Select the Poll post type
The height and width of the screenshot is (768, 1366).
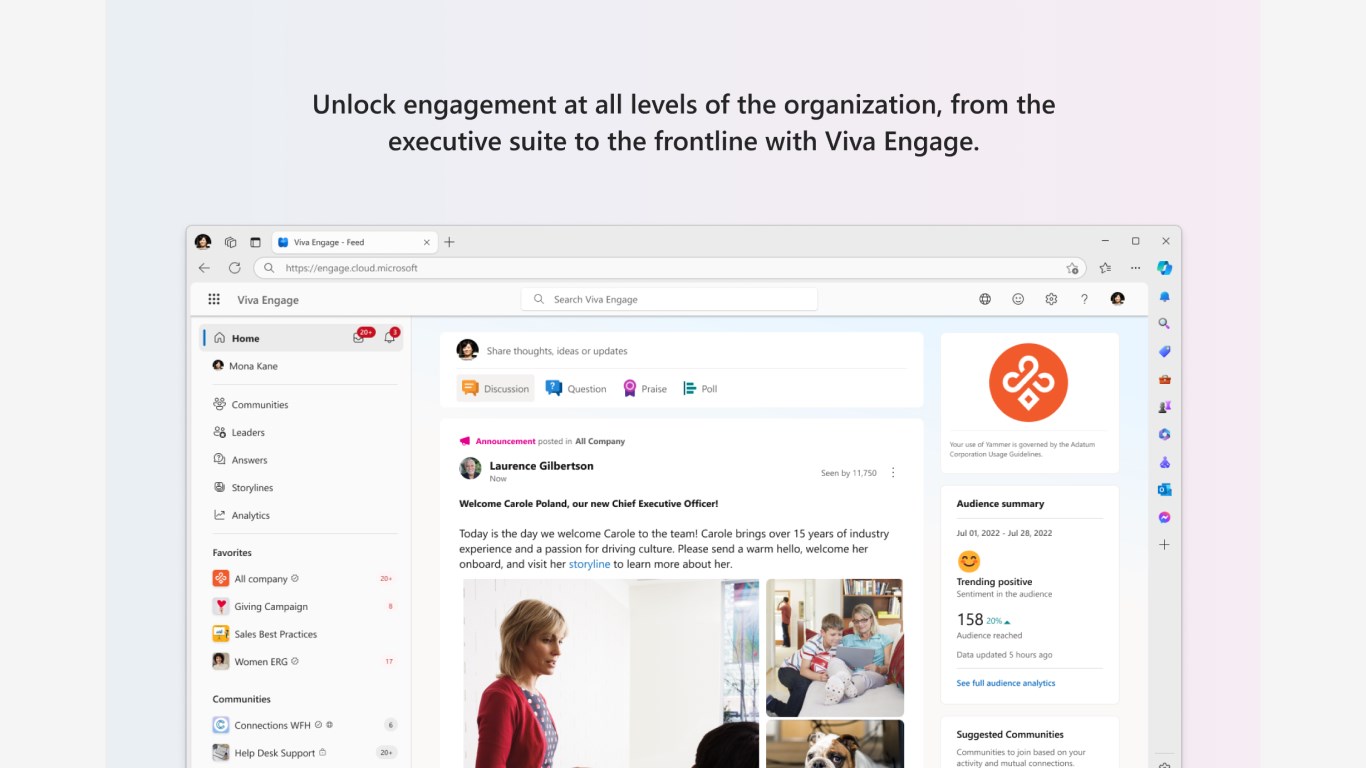pos(700,388)
